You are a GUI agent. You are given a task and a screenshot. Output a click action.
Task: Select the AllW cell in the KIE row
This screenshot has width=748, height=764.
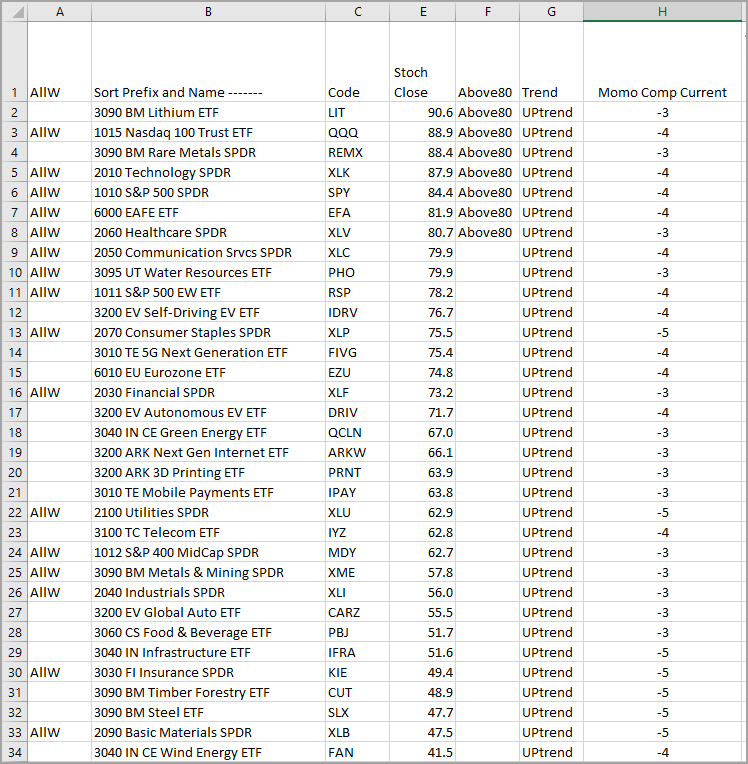tap(59, 672)
